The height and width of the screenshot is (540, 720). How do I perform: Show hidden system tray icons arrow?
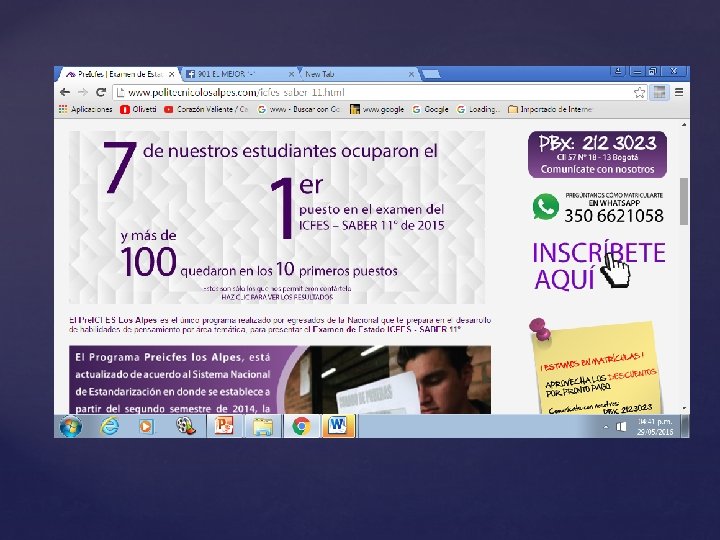pyautogui.click(x=606, y=427)
